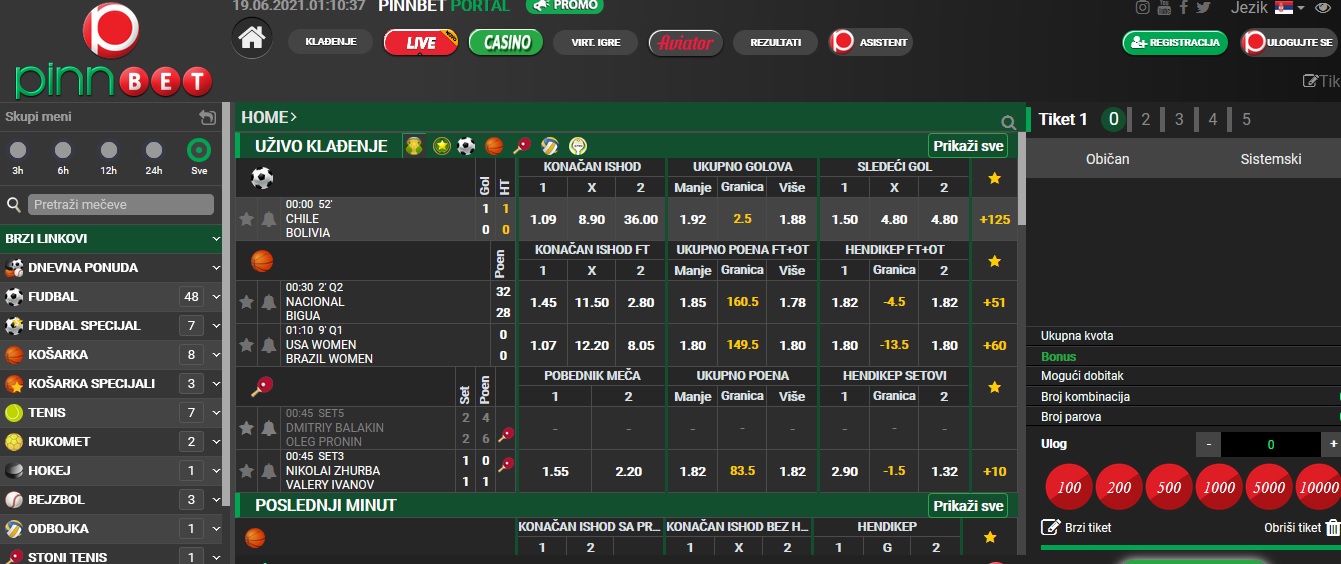Open the Instagram social link

tap(1143, 7)
